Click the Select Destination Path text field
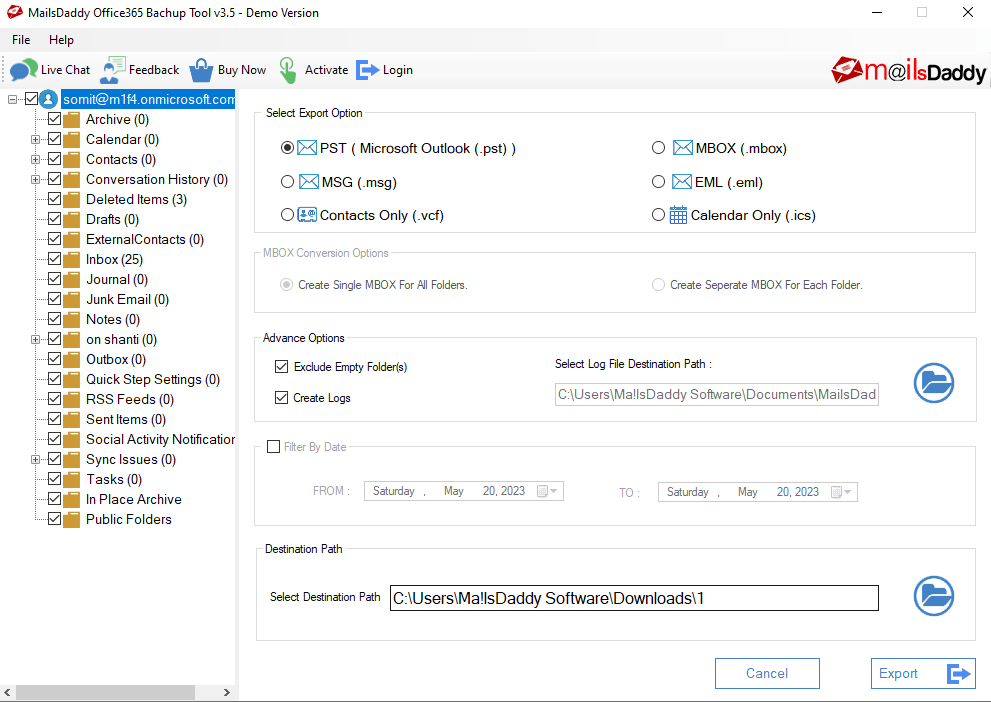The width and height of the screenshot is (991, 702). point(634,598)
